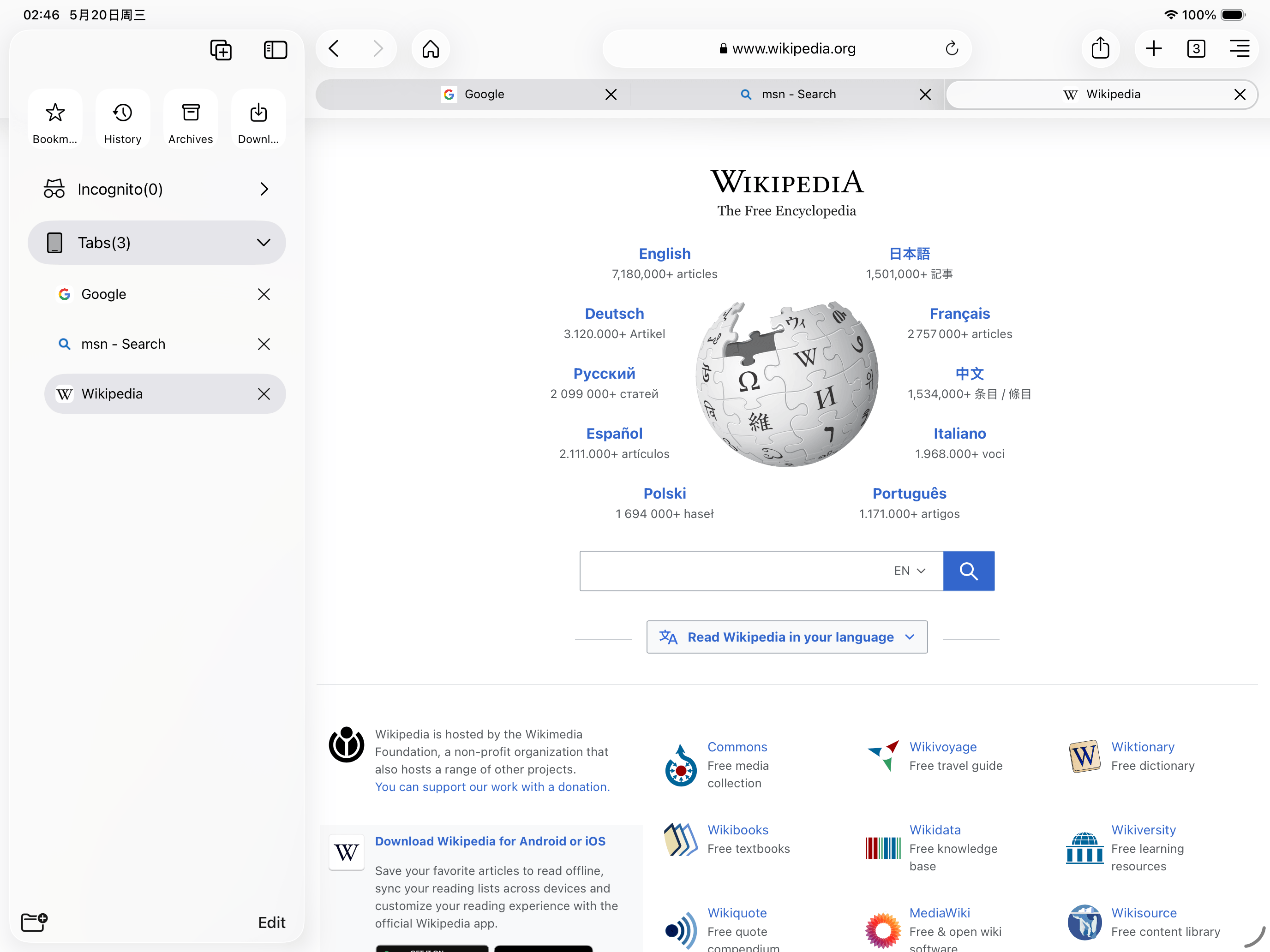Expand Read Wikipedia in your language
Viewport: 1270px width, 952px height.
787,637
